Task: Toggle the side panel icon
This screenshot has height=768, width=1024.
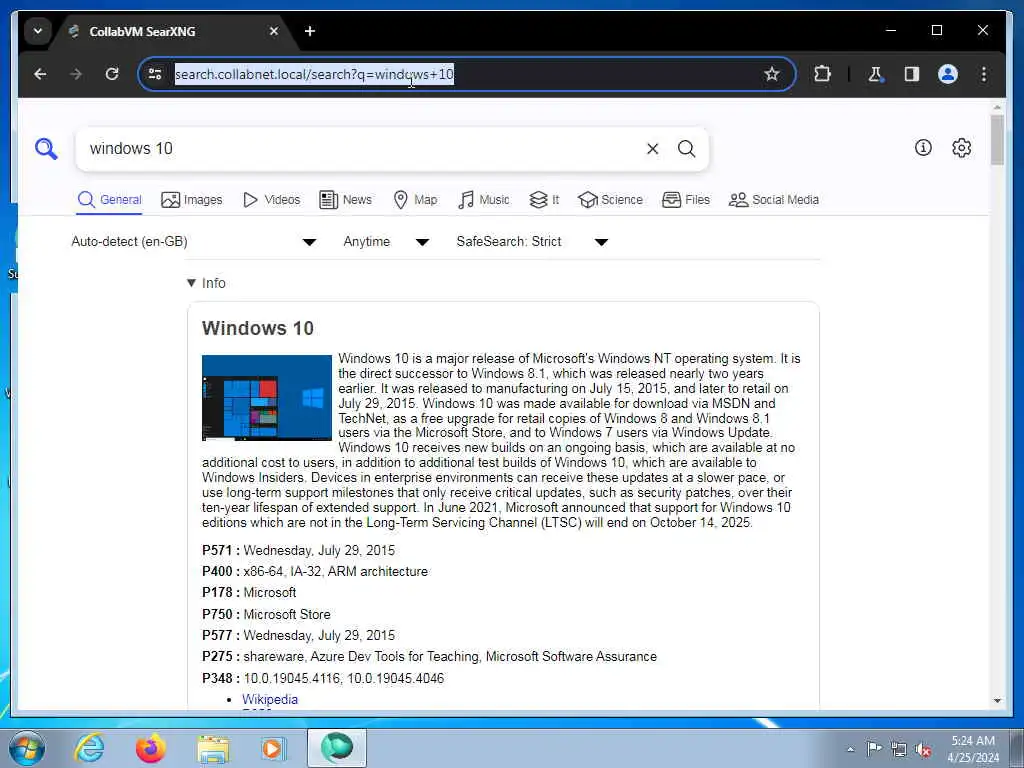Action: pyautogui.click(x=912, y=74)
